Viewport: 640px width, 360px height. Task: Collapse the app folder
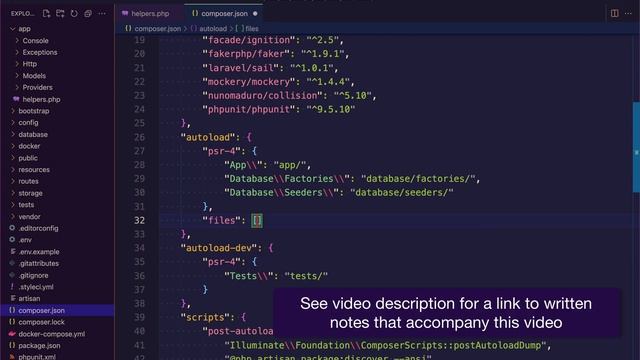(13, 29)
